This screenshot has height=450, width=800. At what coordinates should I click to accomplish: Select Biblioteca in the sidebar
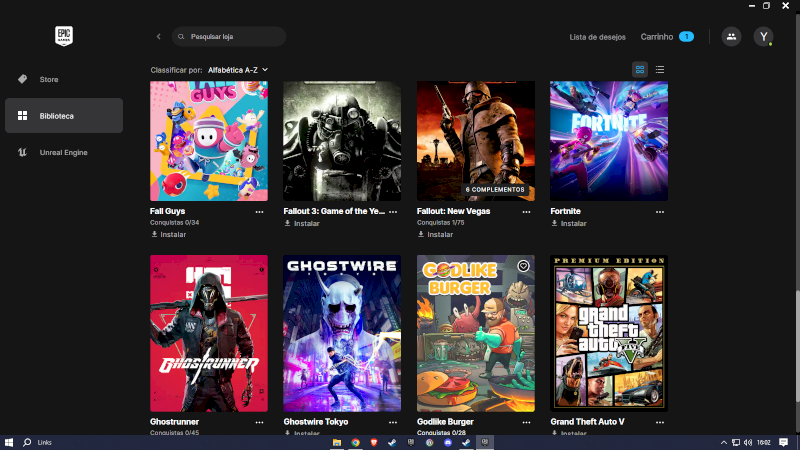point(64,116)
